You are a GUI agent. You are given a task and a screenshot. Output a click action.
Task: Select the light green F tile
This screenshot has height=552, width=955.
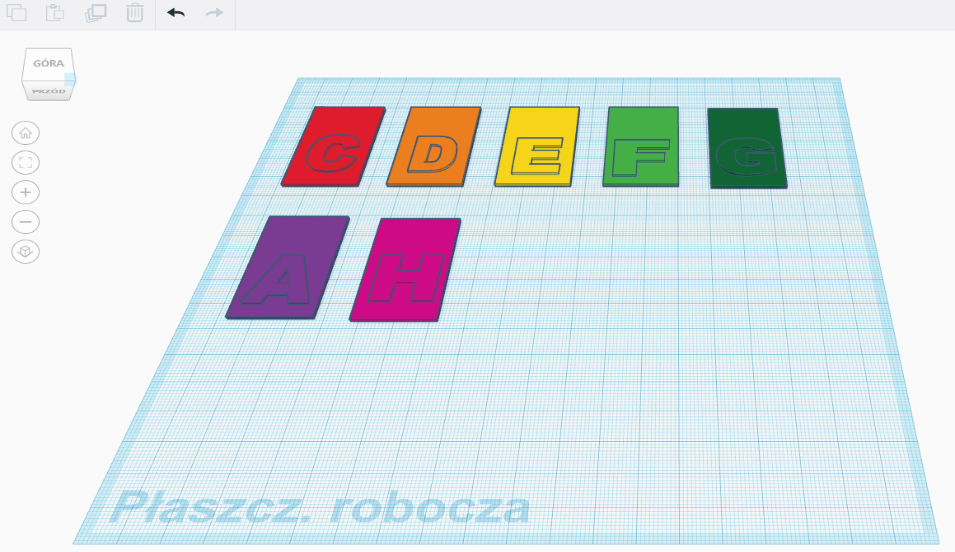(641, 147)
